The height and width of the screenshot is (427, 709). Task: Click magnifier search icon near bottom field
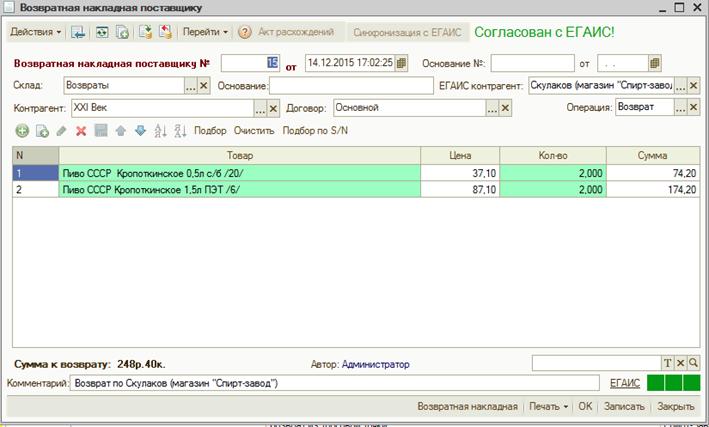693,363
